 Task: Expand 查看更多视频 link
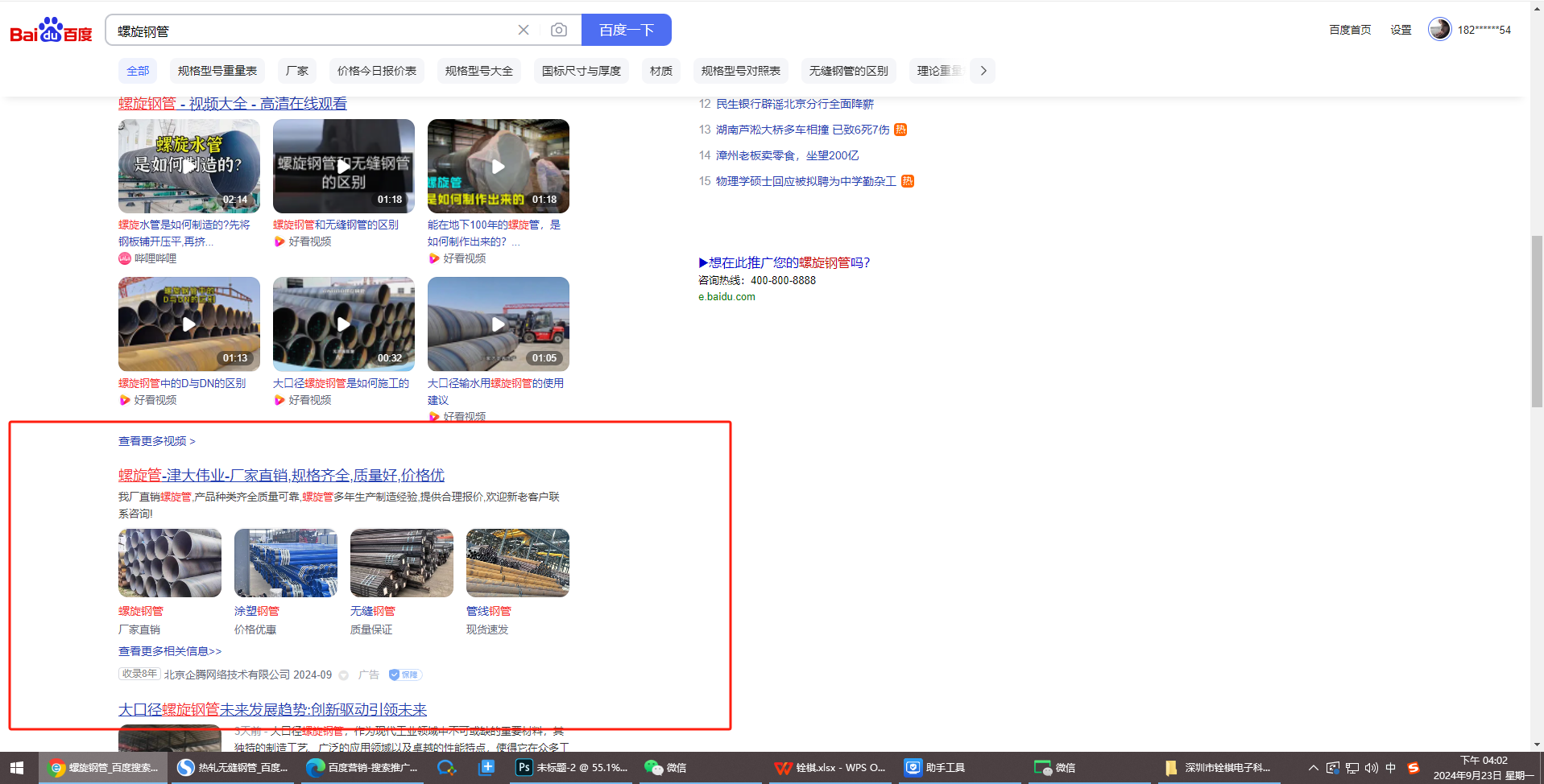click(x=156, y=441)
